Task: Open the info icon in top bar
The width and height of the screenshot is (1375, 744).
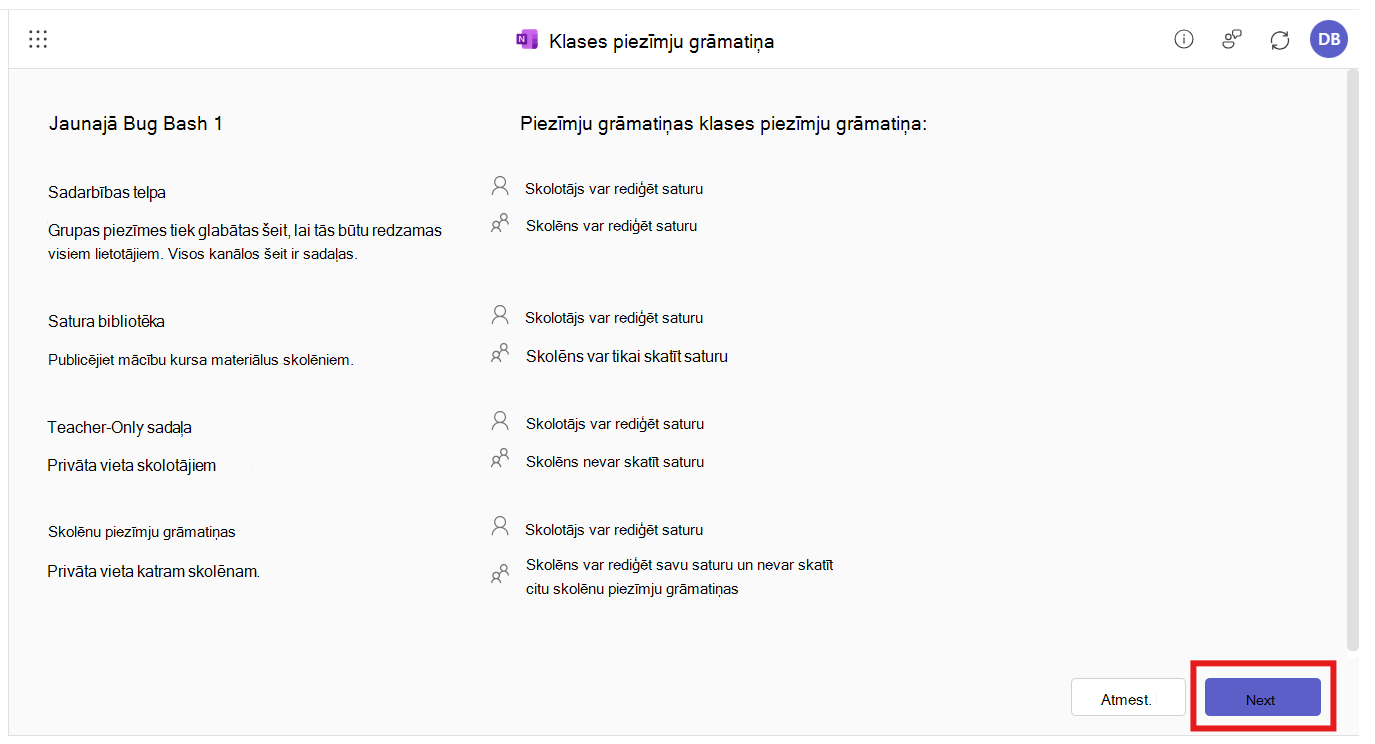Action: (1184, 40)
